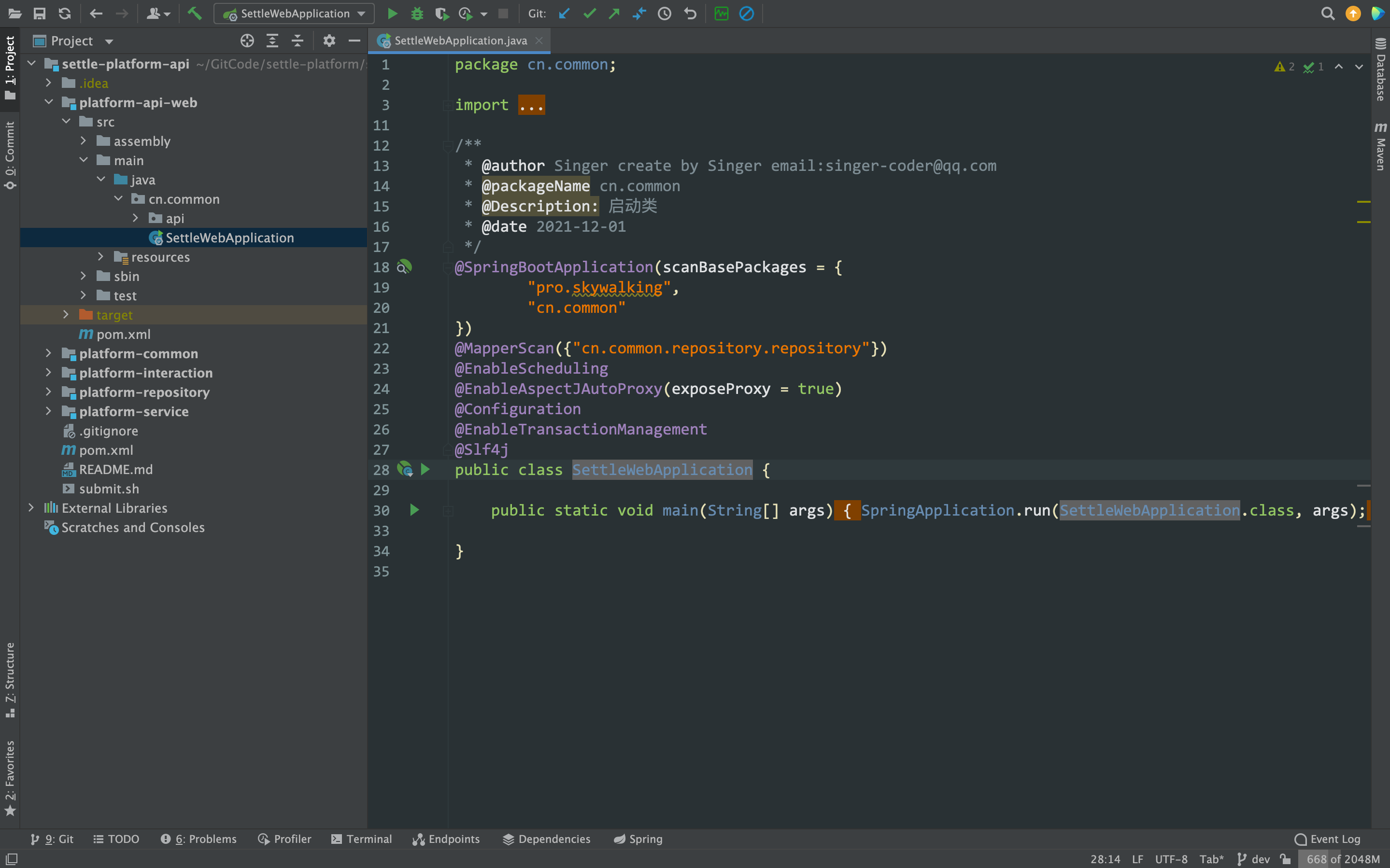Click the Build project hammer icon

point(195,13)
